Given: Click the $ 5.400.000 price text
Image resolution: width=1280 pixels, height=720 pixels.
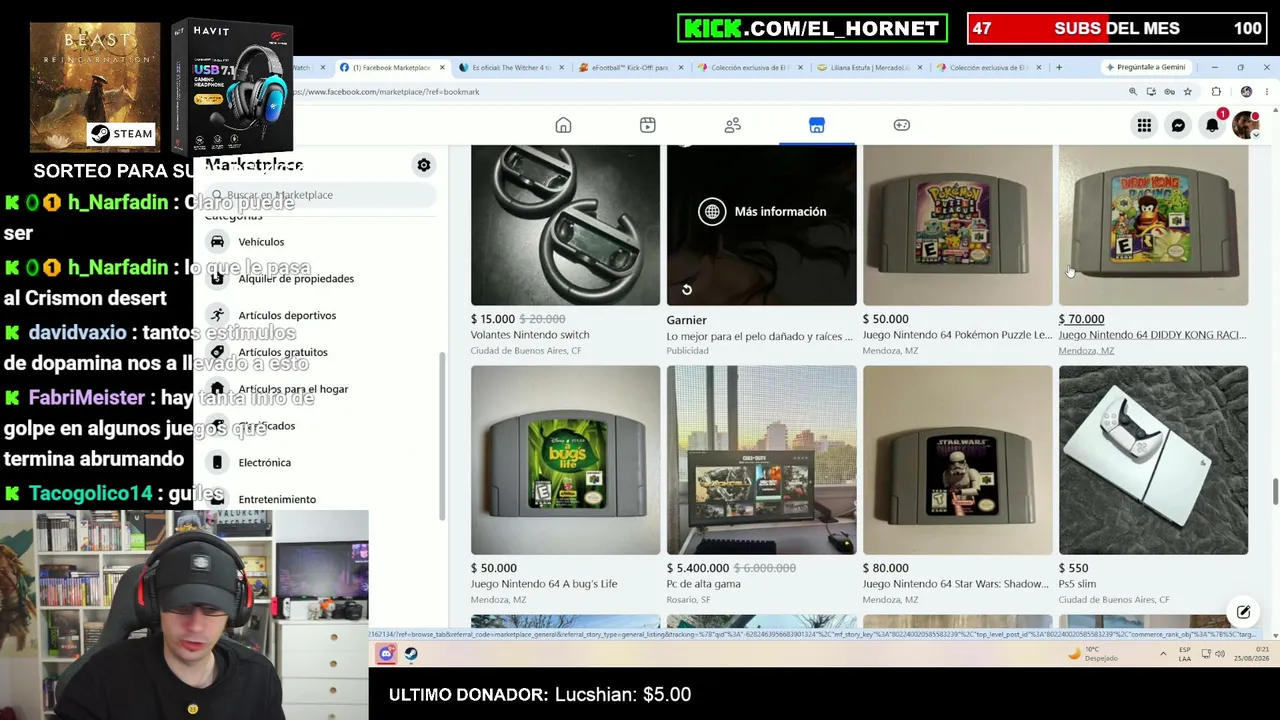Looking at the screenshot, I should [x=698, y=568].
